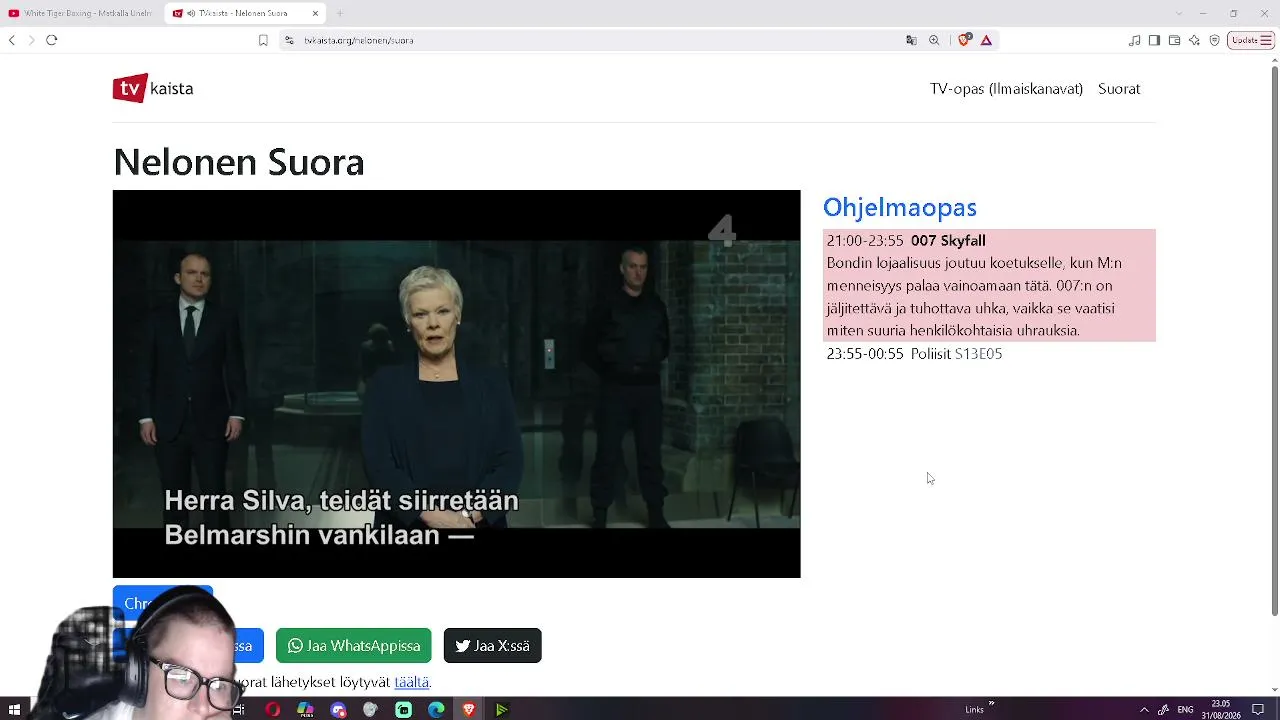
Task: Open the translate page icon
Action: point(911,40)
